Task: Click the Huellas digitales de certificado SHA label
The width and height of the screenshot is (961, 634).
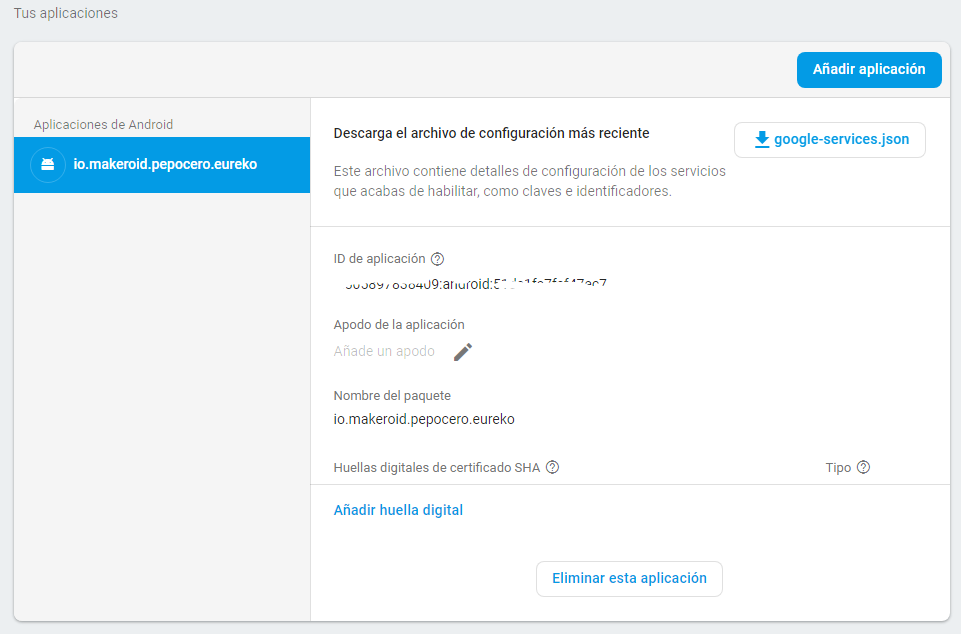Action: 436,467
